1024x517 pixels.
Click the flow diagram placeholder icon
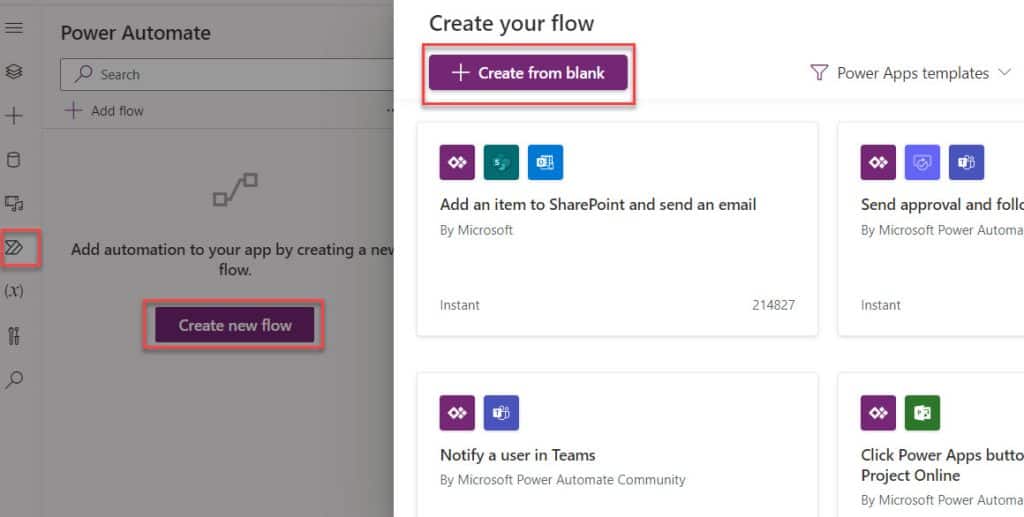[235, 189]
